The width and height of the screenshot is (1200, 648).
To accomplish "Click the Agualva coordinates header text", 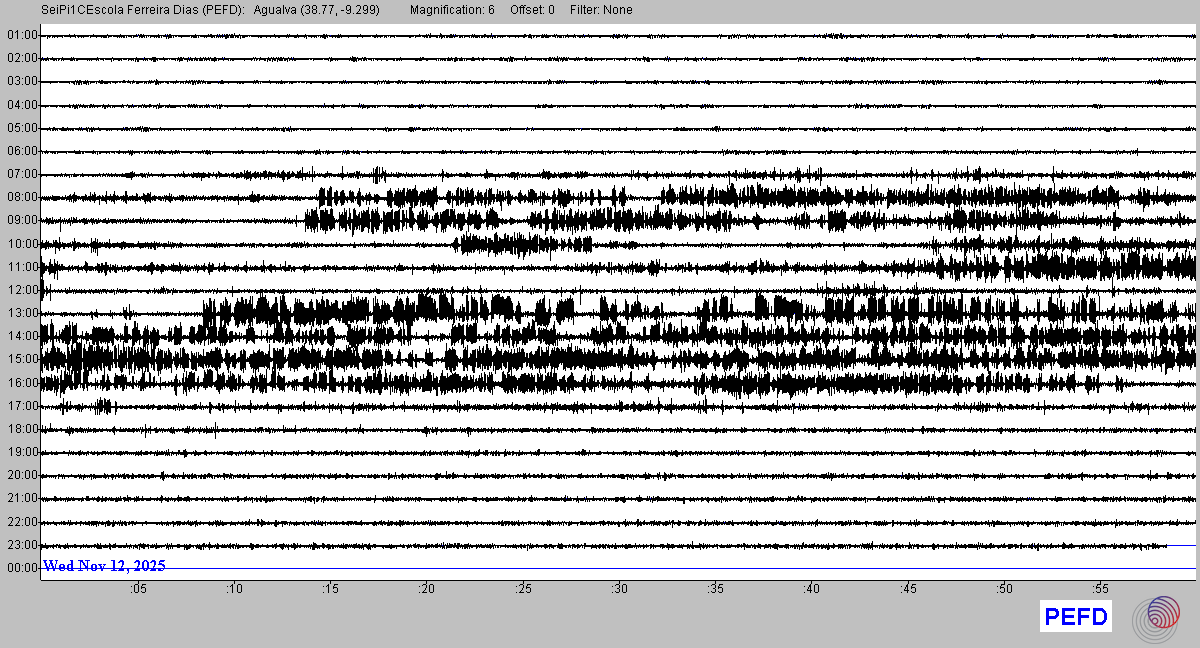I will pyautogui.click(x=316, y=10).
